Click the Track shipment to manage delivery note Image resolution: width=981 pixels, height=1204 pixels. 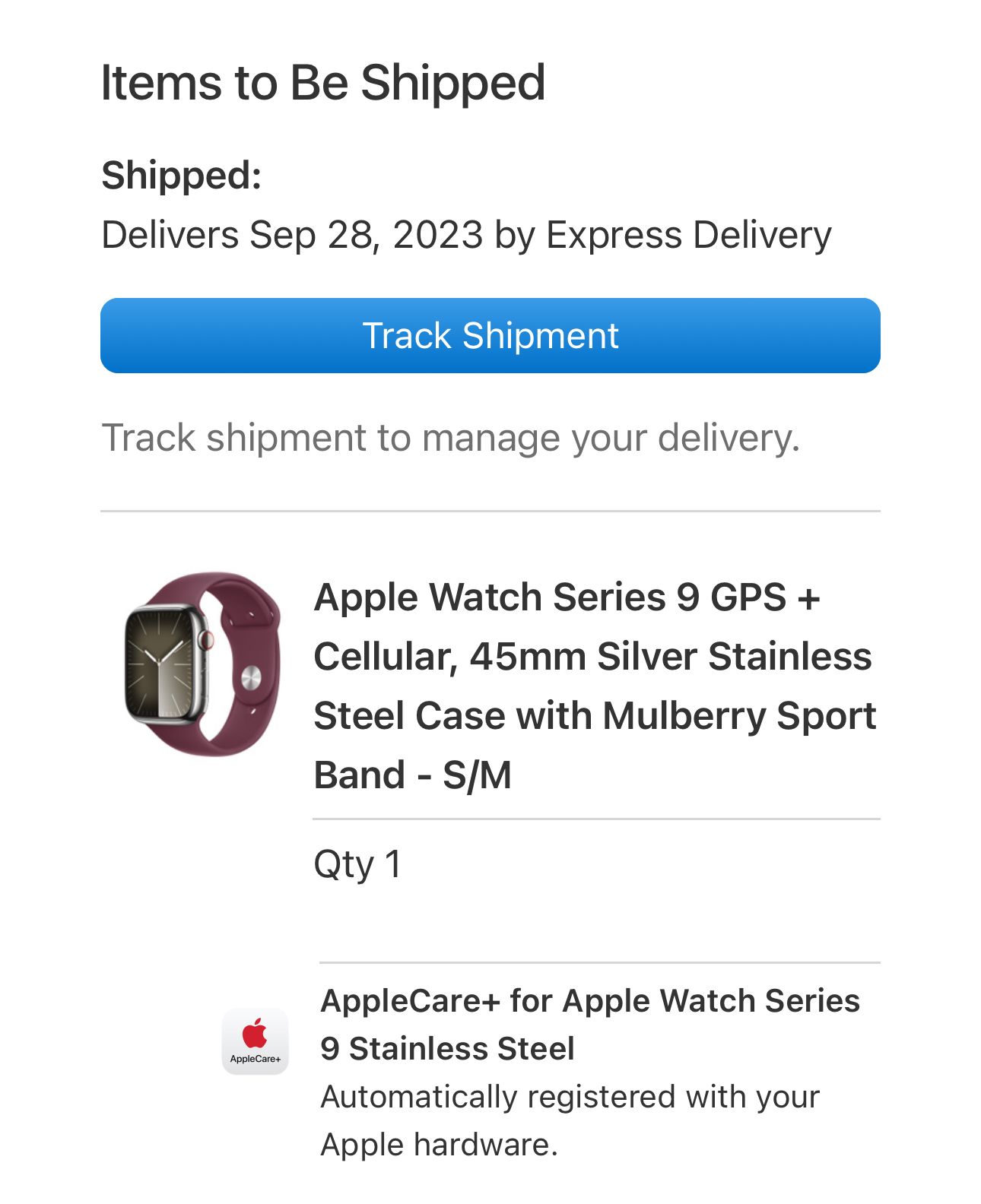coord(451,438)
